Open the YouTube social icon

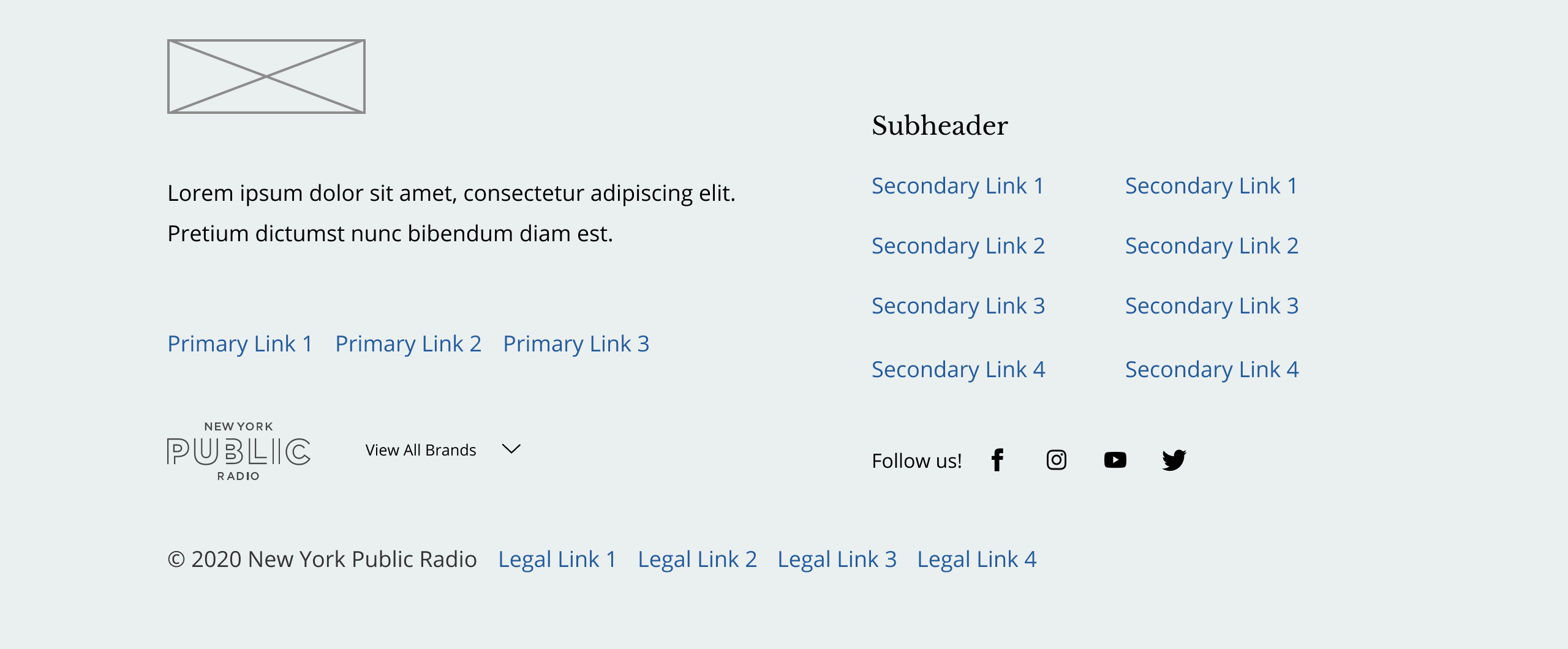point(1115,460)
